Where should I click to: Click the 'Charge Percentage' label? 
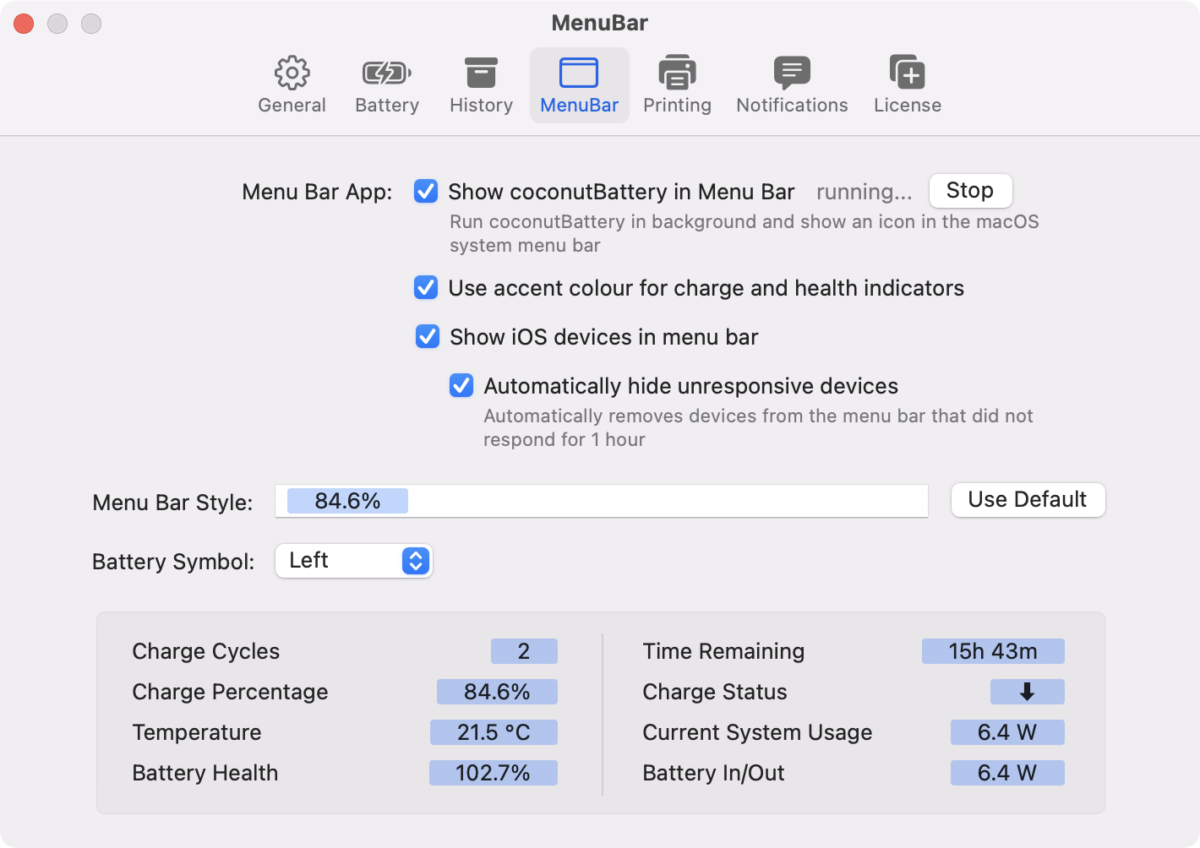(x=230, y=692)
